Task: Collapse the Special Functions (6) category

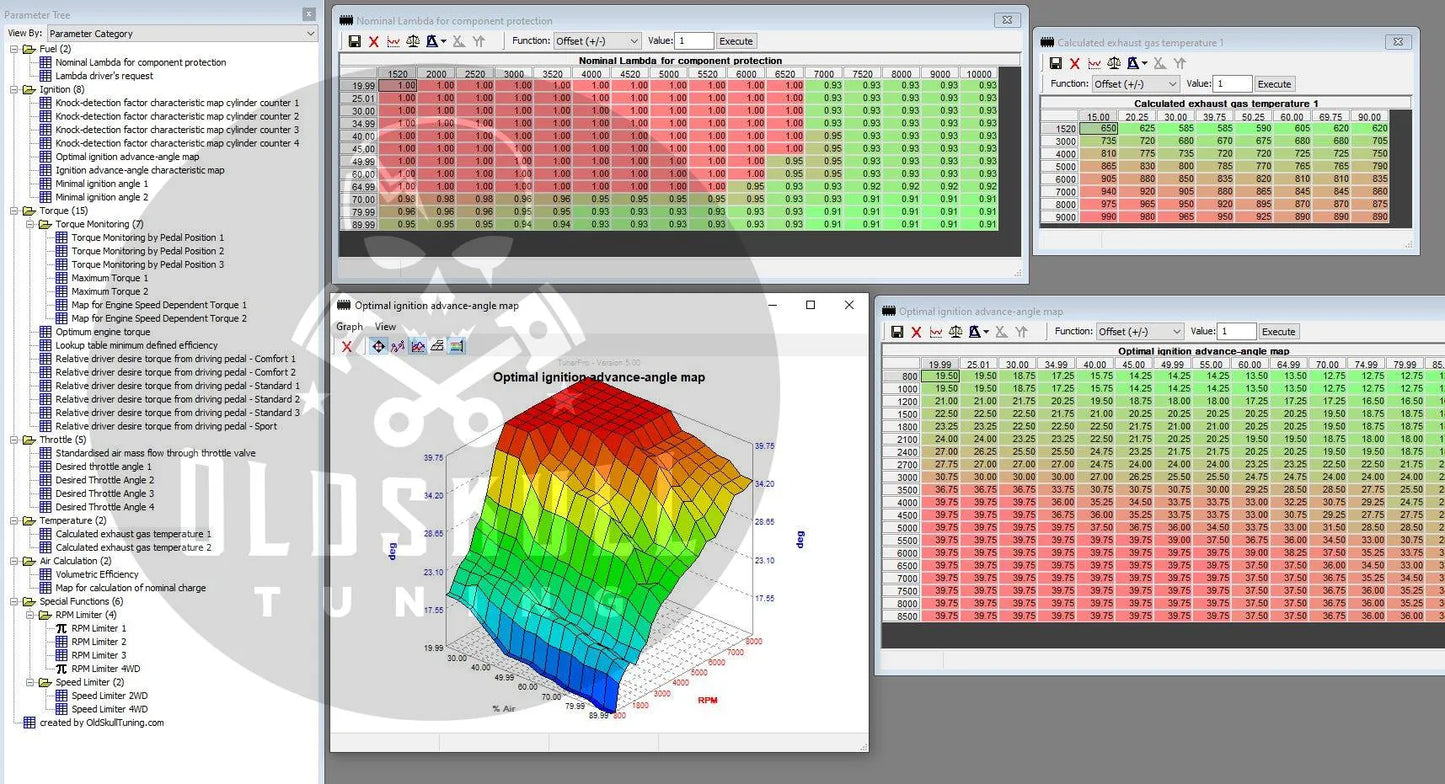Action: tap(14, 602)
